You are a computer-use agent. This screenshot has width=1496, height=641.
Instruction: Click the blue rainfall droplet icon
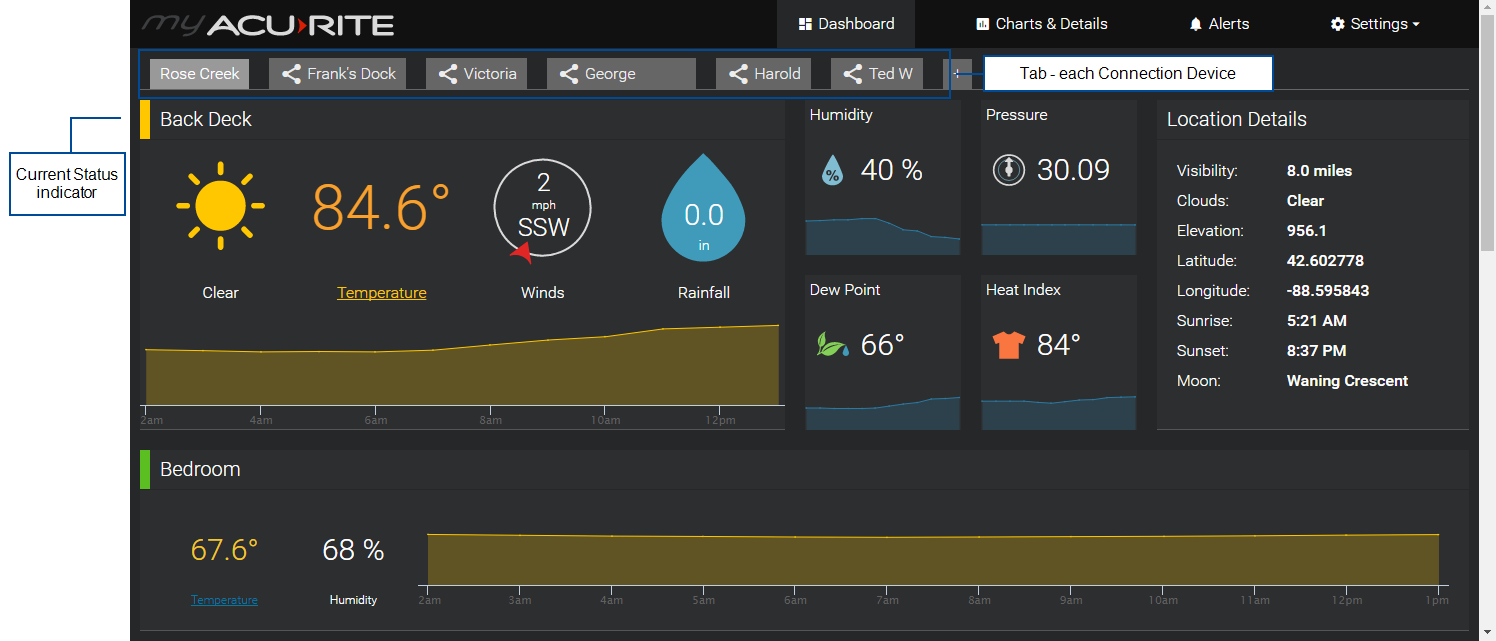(703, 209)
